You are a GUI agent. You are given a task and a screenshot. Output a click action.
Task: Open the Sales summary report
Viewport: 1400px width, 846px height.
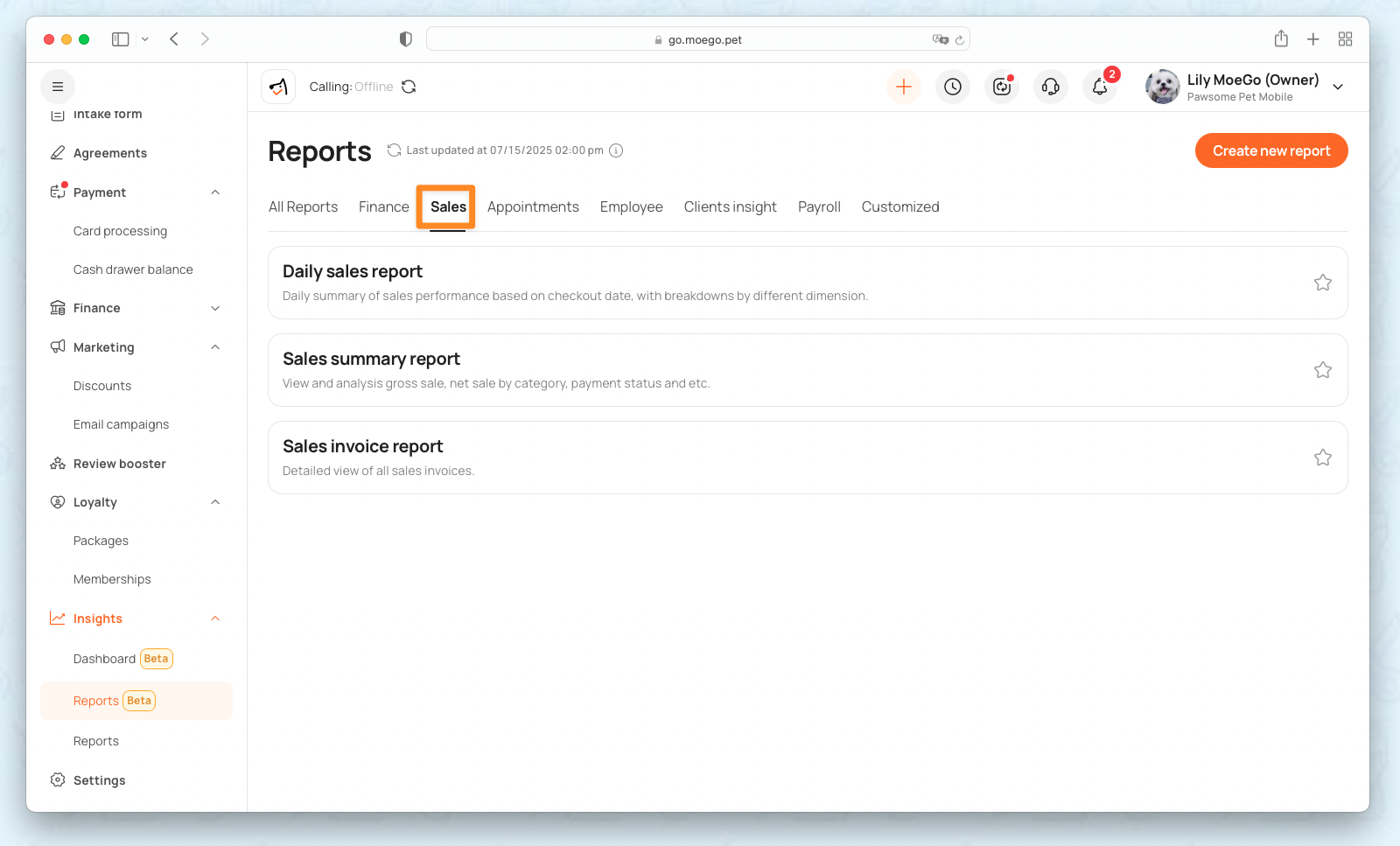tap(808, 370)
